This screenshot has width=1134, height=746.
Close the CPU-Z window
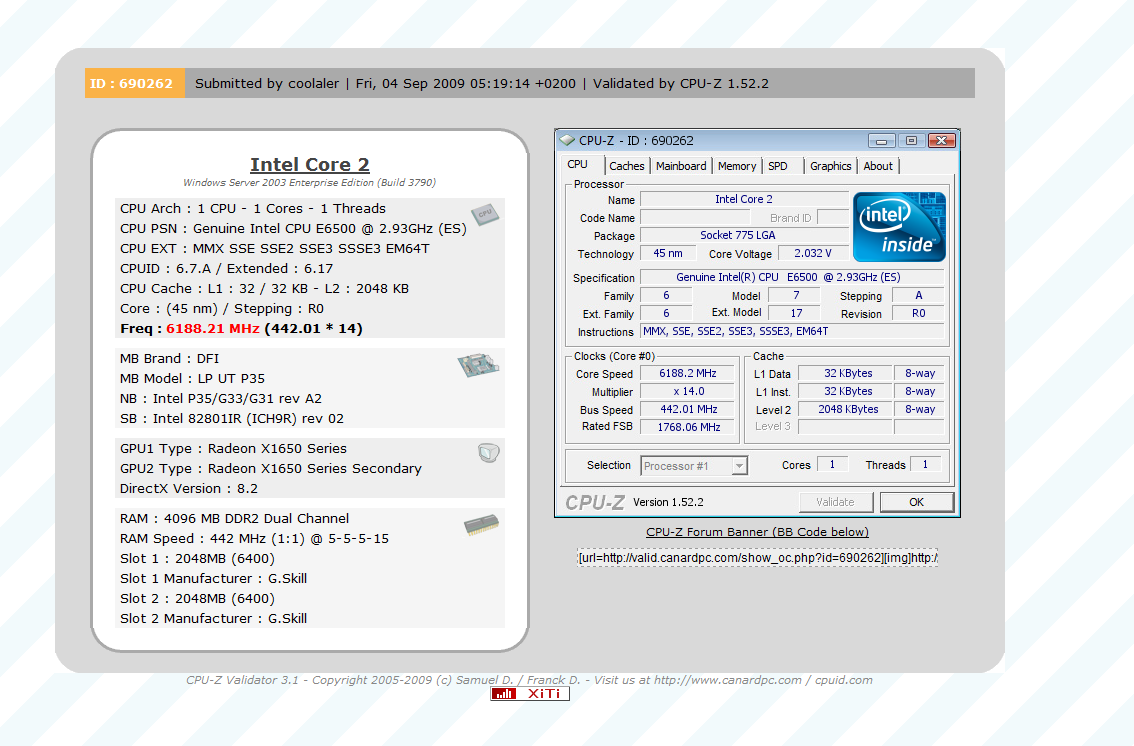click(942, 140)
